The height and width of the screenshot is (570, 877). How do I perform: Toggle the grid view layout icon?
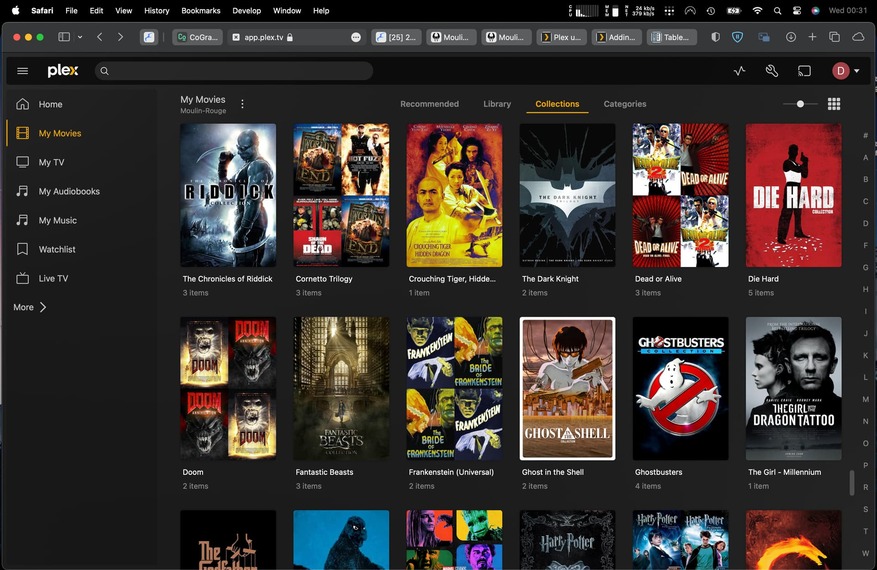pos(834,104)
